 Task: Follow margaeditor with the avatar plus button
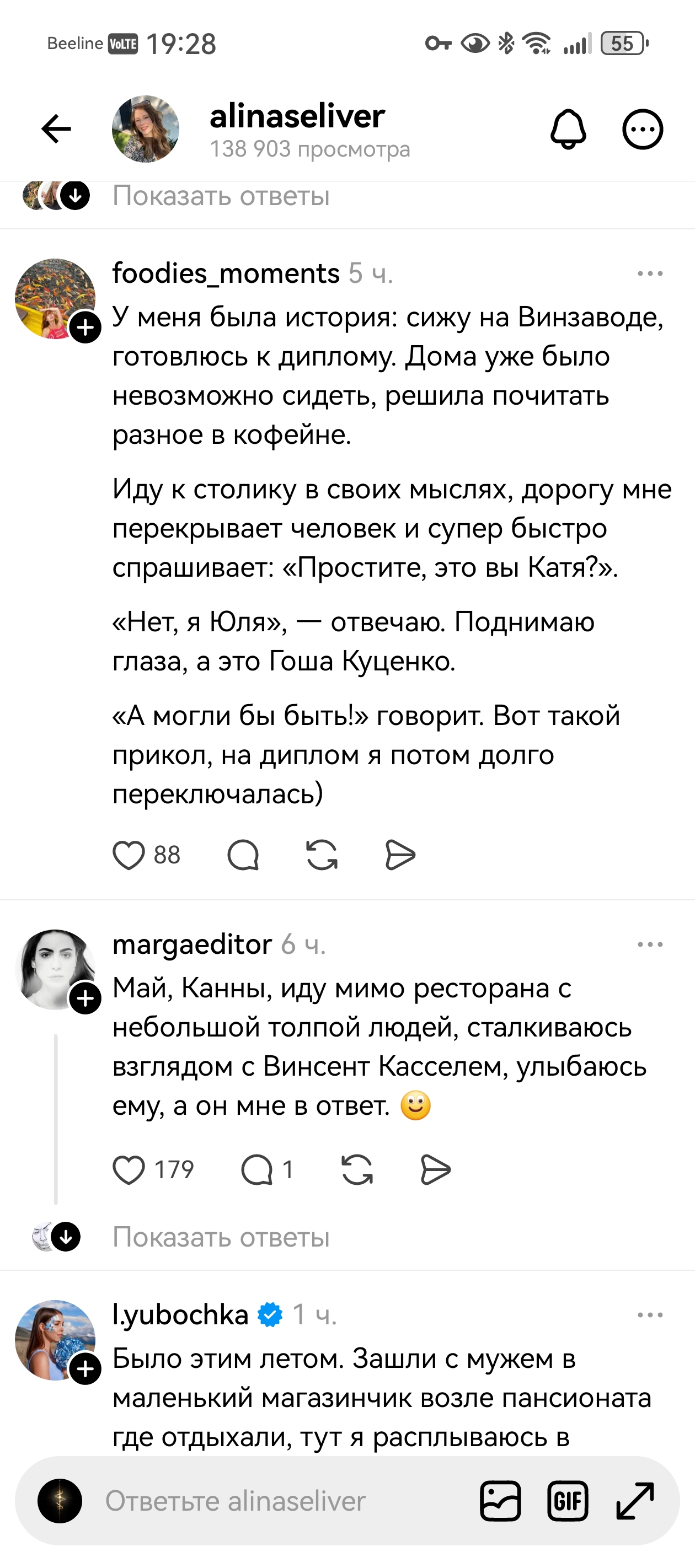86,998
